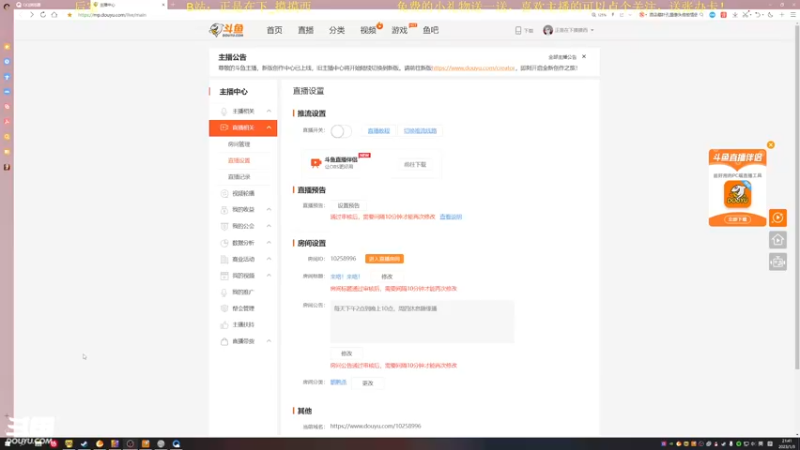Click 修改 below the room announcement box
This screenshot has width=800, height=450.
pos(346,354)
